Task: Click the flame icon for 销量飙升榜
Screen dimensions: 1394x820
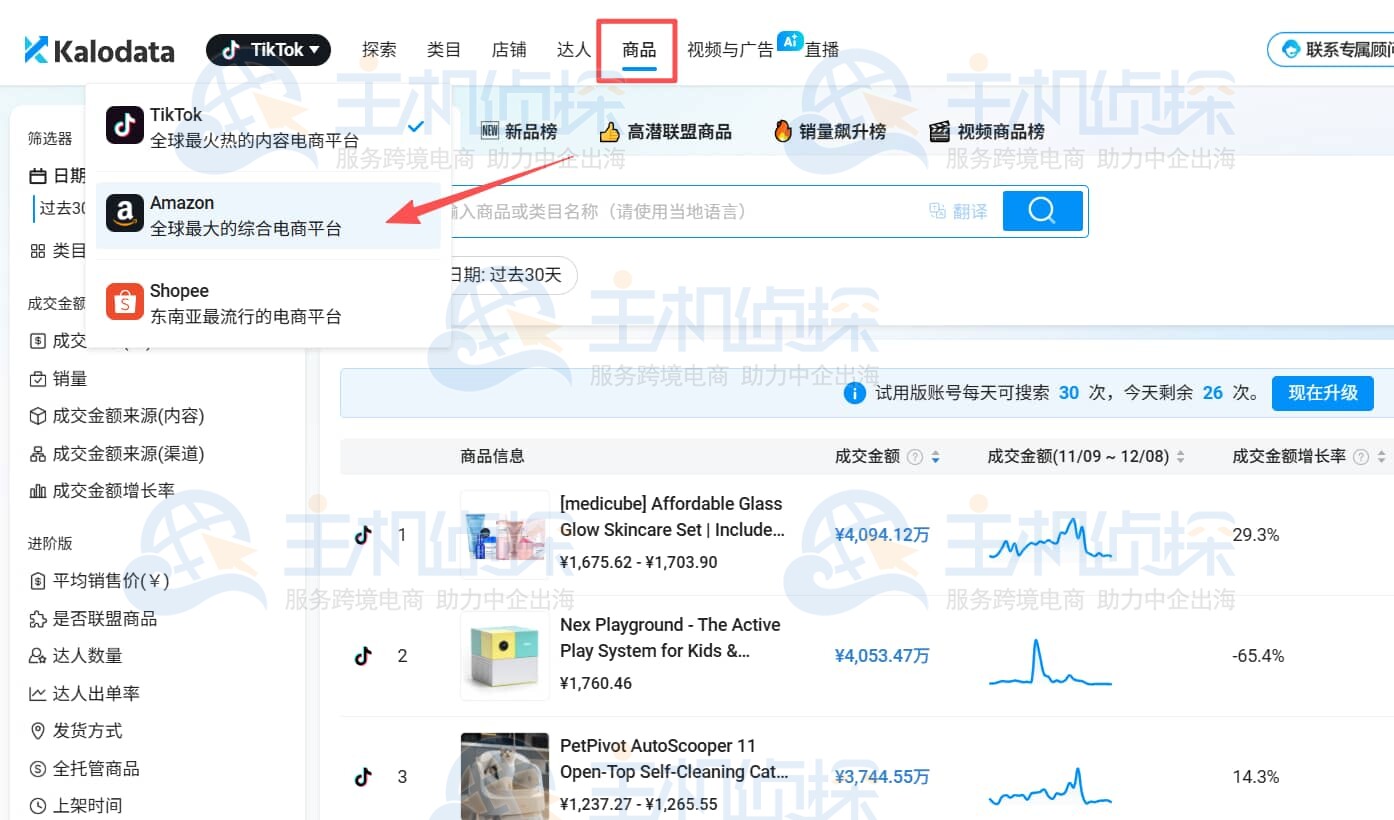Action: pyautogui.click(x=782, y=130)
